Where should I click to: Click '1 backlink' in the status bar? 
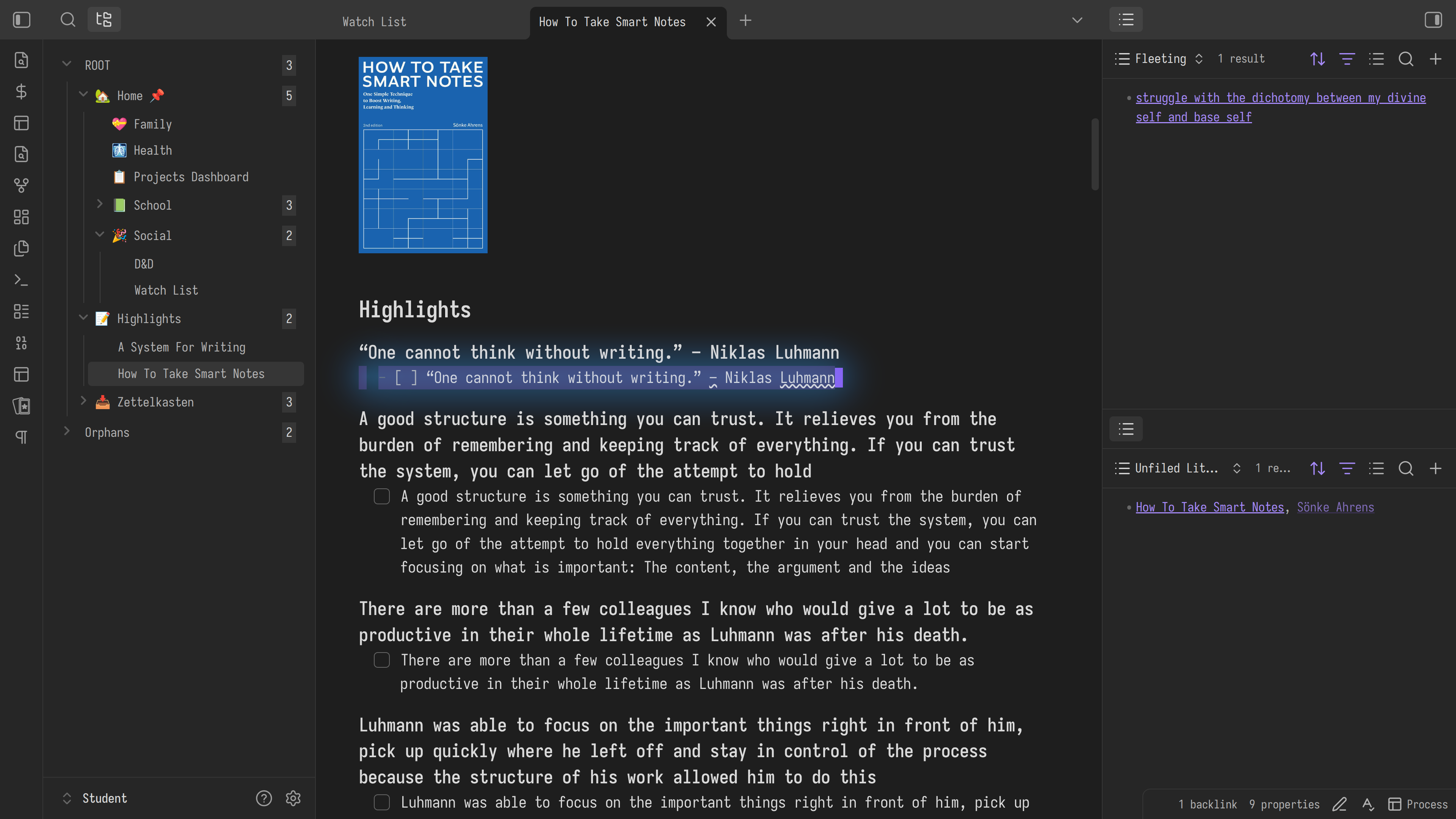pos(1207,804)
